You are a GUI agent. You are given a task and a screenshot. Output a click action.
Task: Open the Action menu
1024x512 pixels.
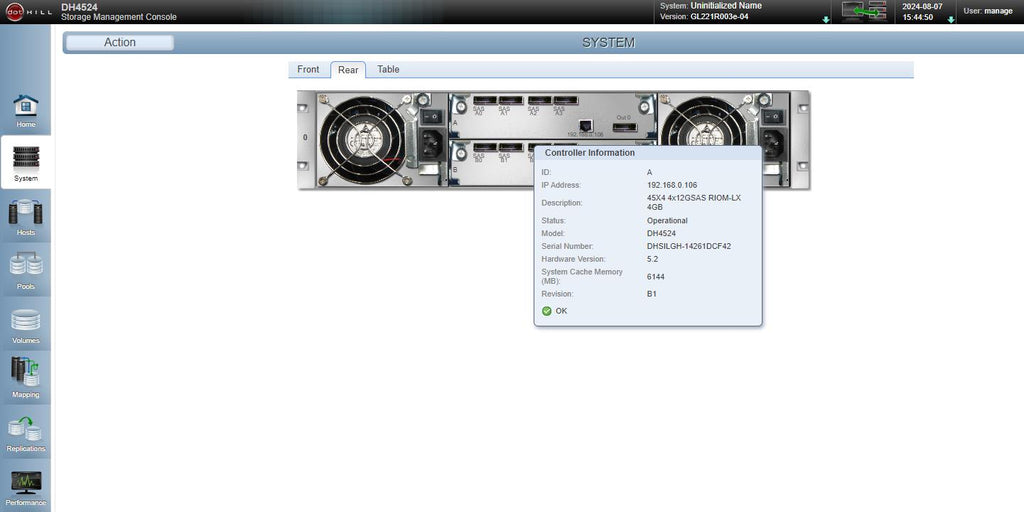[120, 42]
